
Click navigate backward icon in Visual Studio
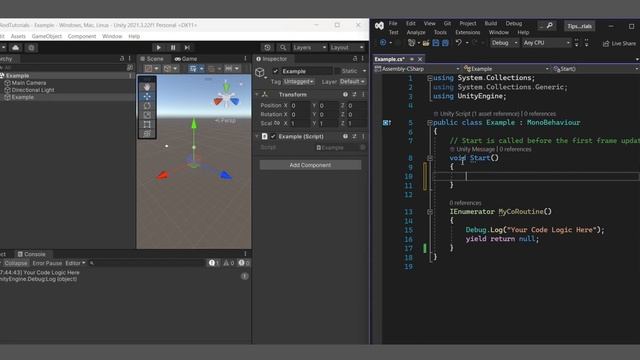coord(383,43)
